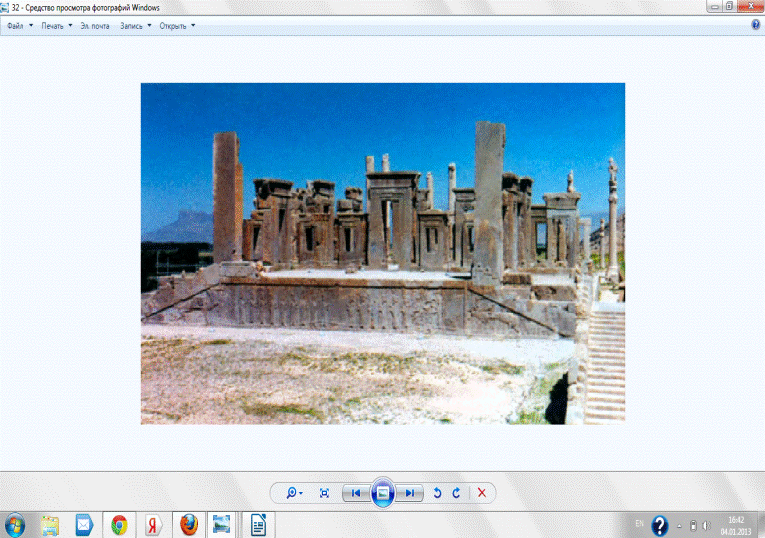Start the slideshow with the center button

coord(383,493)
